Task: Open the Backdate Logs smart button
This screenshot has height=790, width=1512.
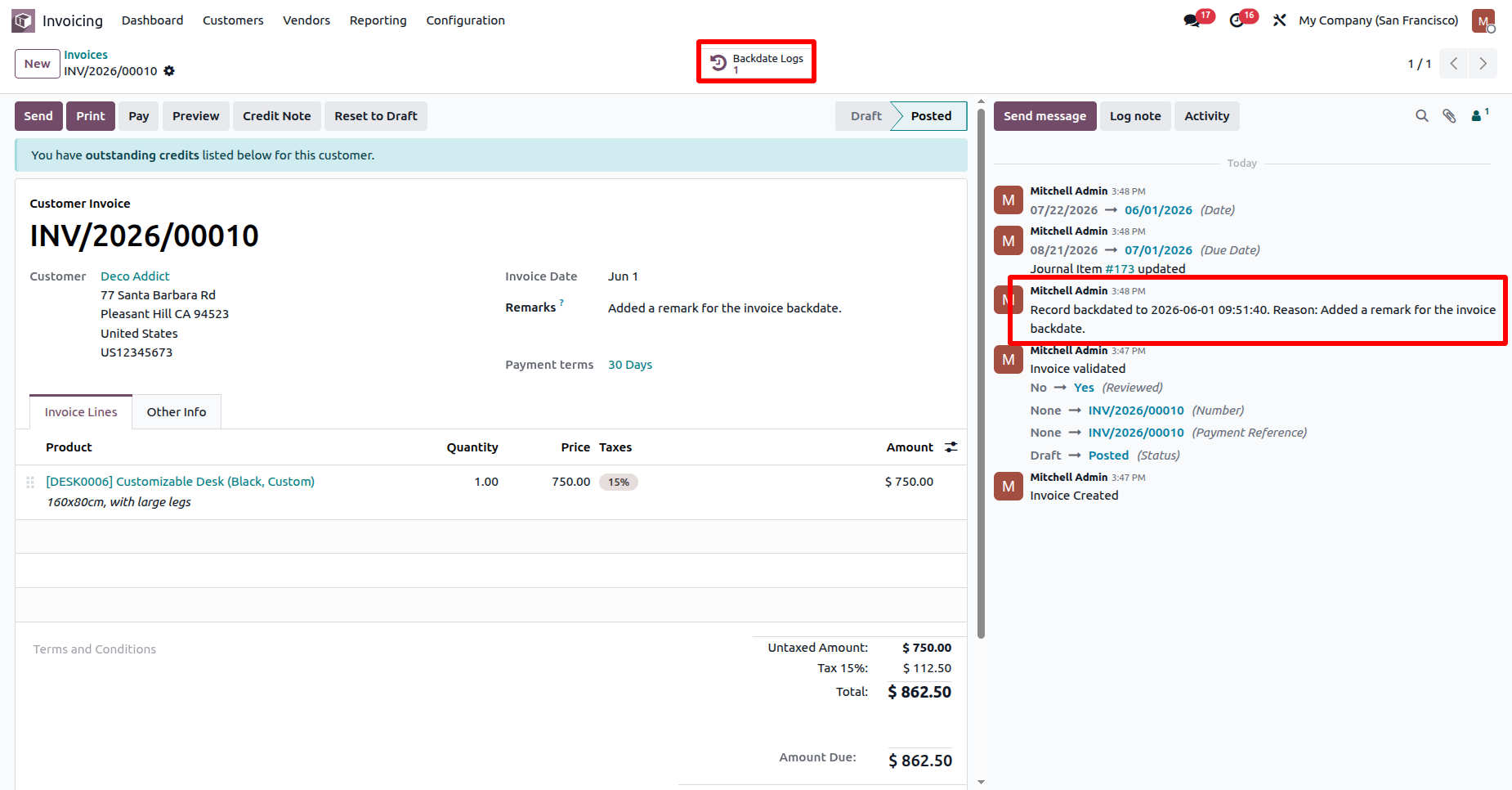Action: tap(757, 62)
